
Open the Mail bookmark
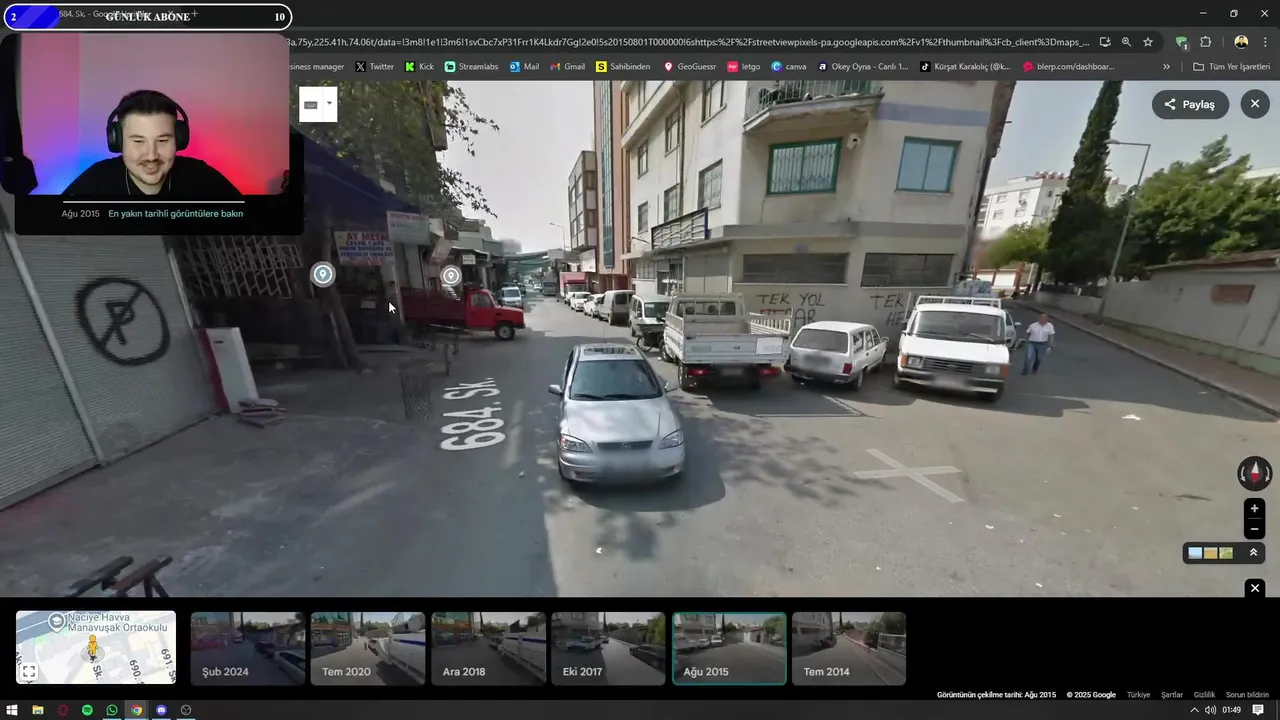click(524, 67)
